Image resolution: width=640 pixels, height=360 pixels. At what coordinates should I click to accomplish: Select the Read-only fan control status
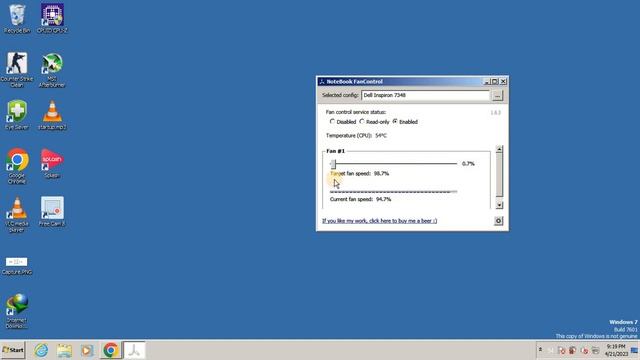374,122
